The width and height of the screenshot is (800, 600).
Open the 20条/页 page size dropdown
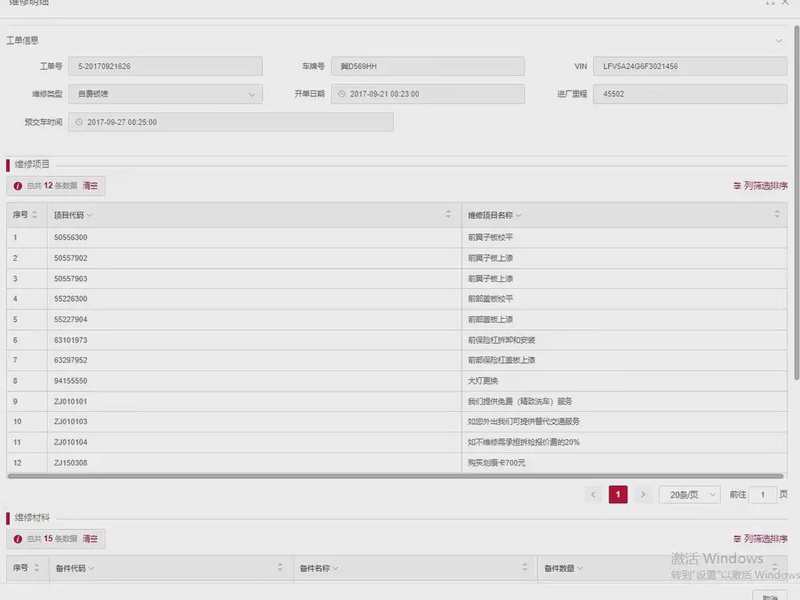point(689,495)
